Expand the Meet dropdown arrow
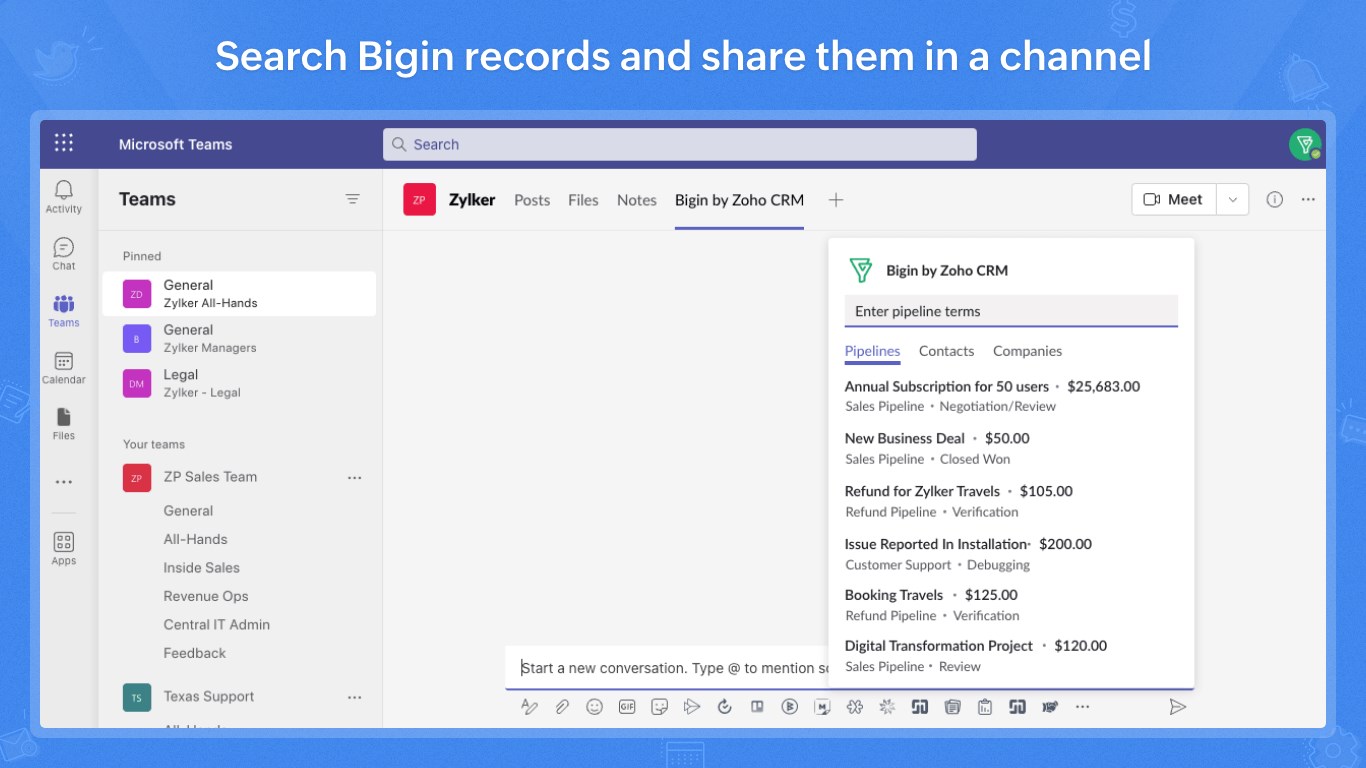 [x=1233, y=199]
